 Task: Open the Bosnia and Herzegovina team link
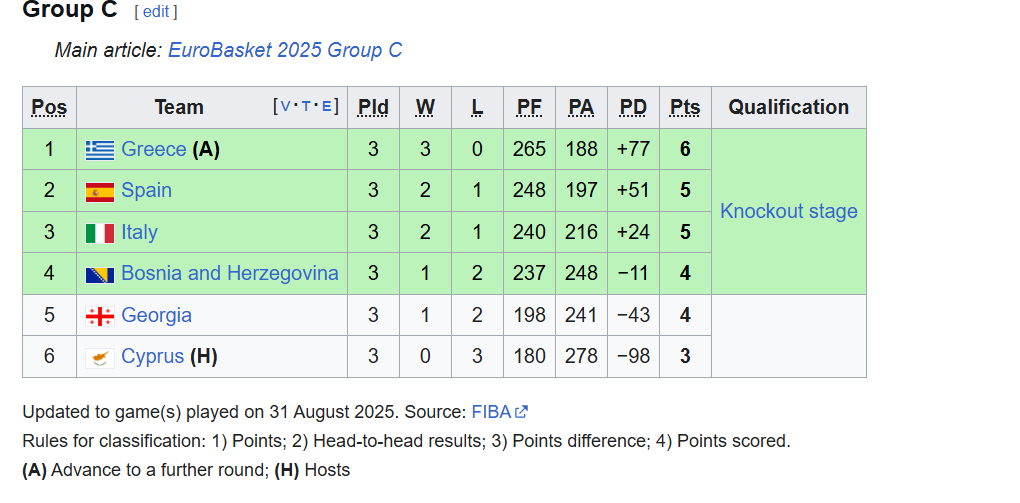[230, 273]
